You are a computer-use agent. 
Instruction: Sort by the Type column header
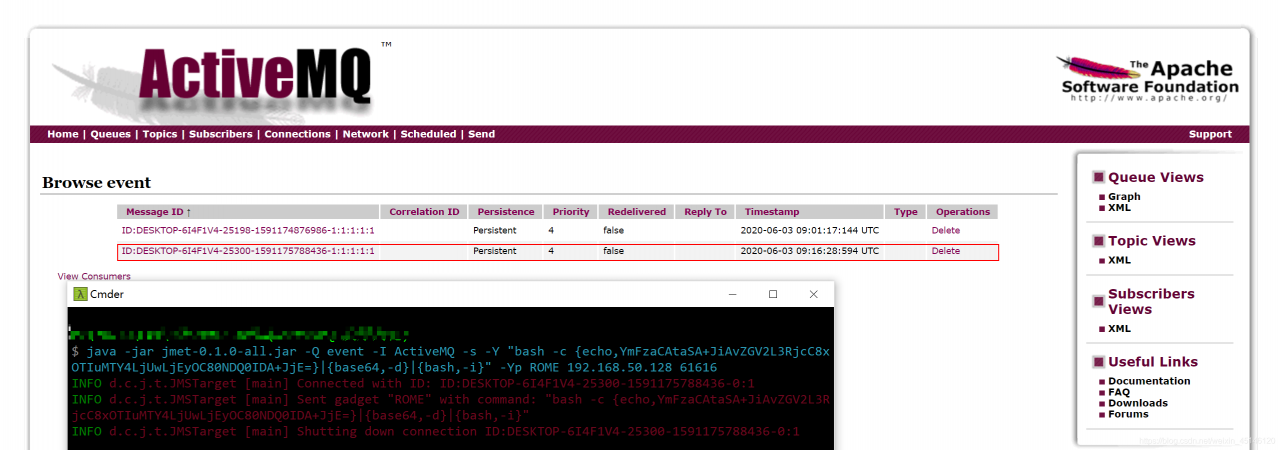click(x=906, y=212)
